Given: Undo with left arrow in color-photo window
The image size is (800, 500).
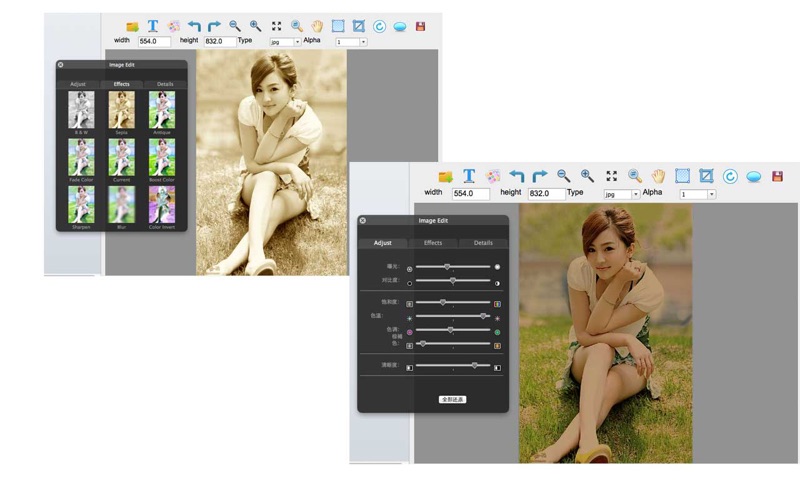Looking at the screenshot, I should [516, 177].
